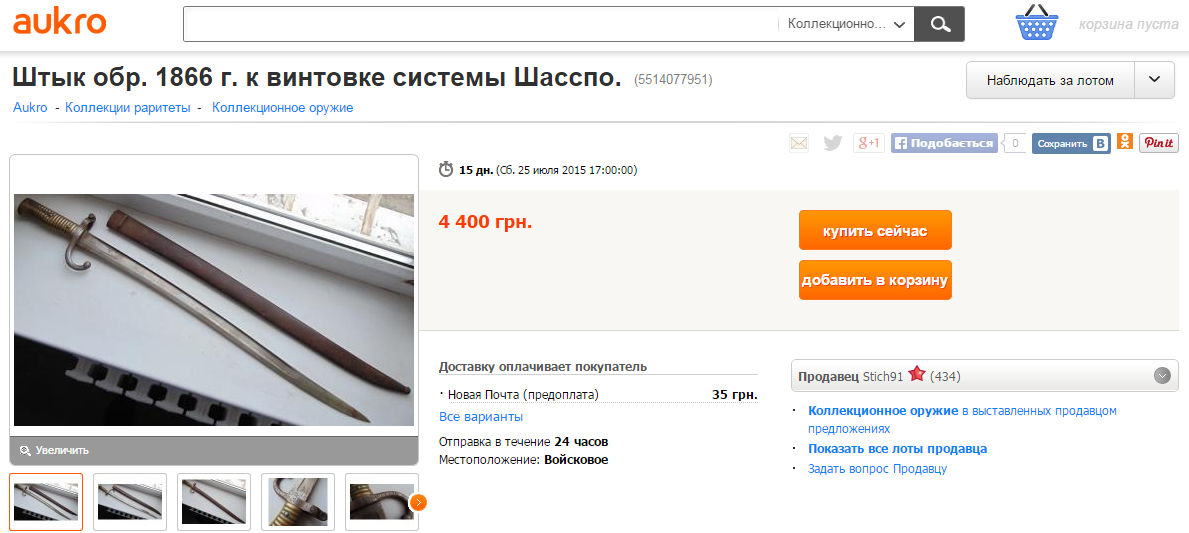Open the Коллекционно… category dropdown
Screen dimensions: 1189x533
tap(846, 24)
